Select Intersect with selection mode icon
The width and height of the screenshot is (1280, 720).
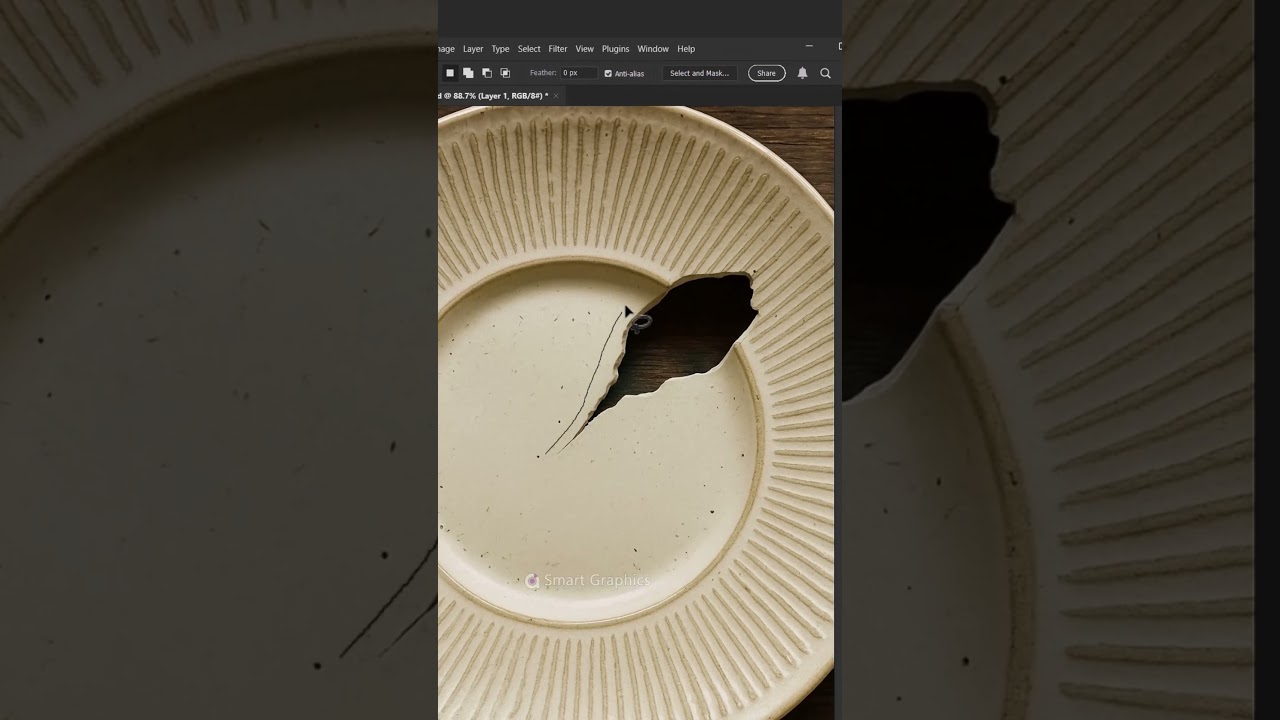click(x=505, y=73)
